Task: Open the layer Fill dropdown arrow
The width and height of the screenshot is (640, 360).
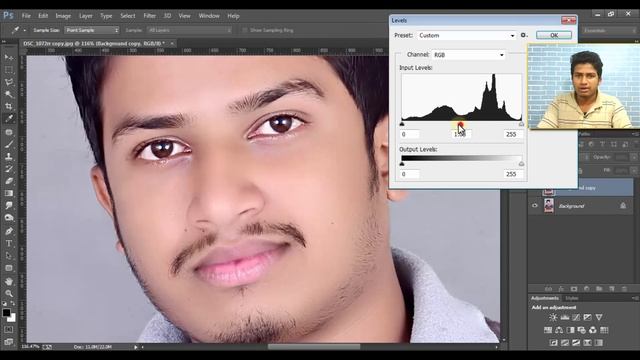Action: point(633,170)
